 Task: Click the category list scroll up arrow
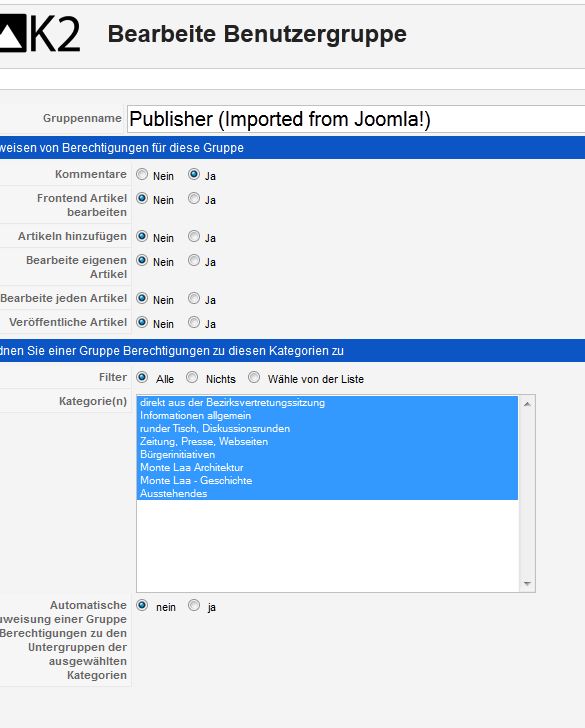527,404
